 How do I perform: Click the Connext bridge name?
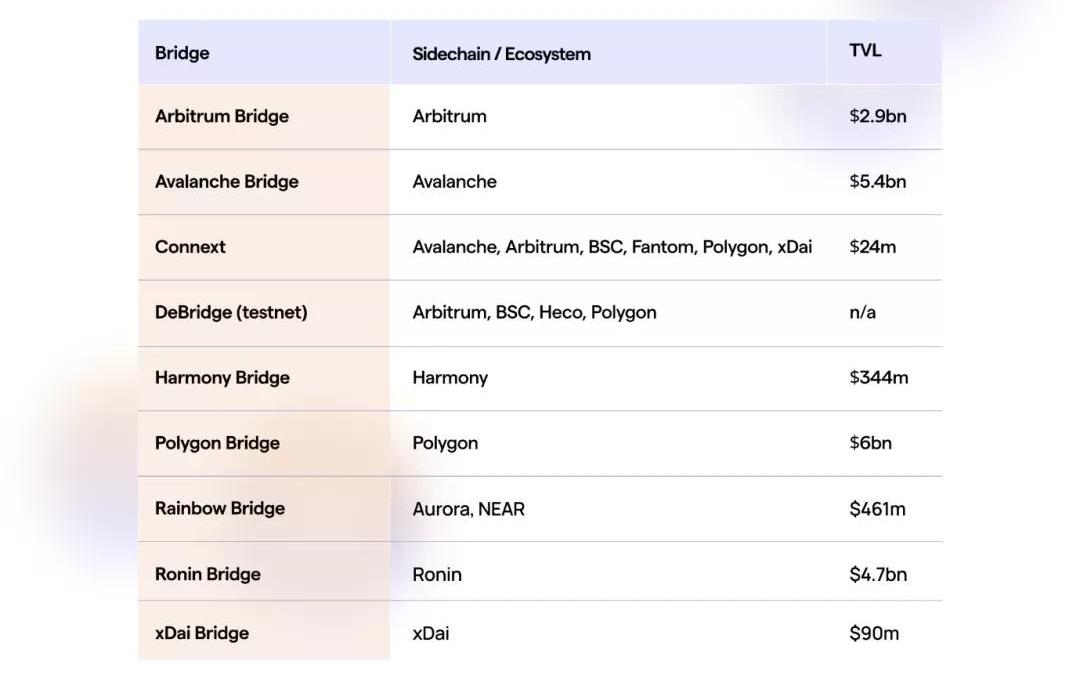(x=190, y=247)
